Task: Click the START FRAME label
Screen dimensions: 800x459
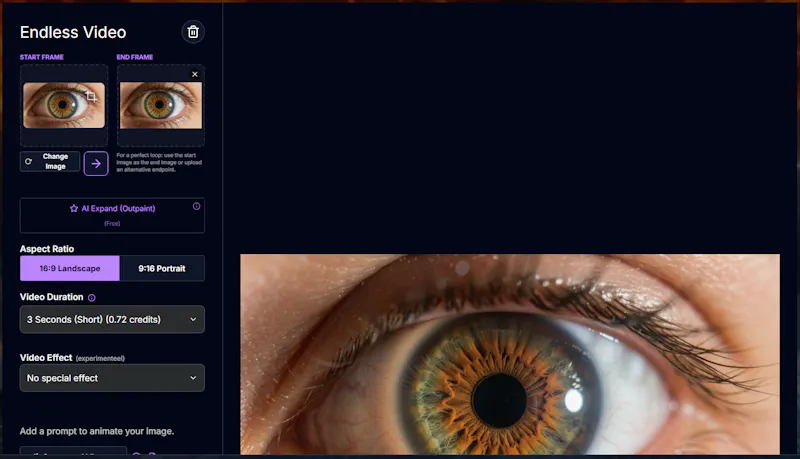Action: click(x=42, y=57)
